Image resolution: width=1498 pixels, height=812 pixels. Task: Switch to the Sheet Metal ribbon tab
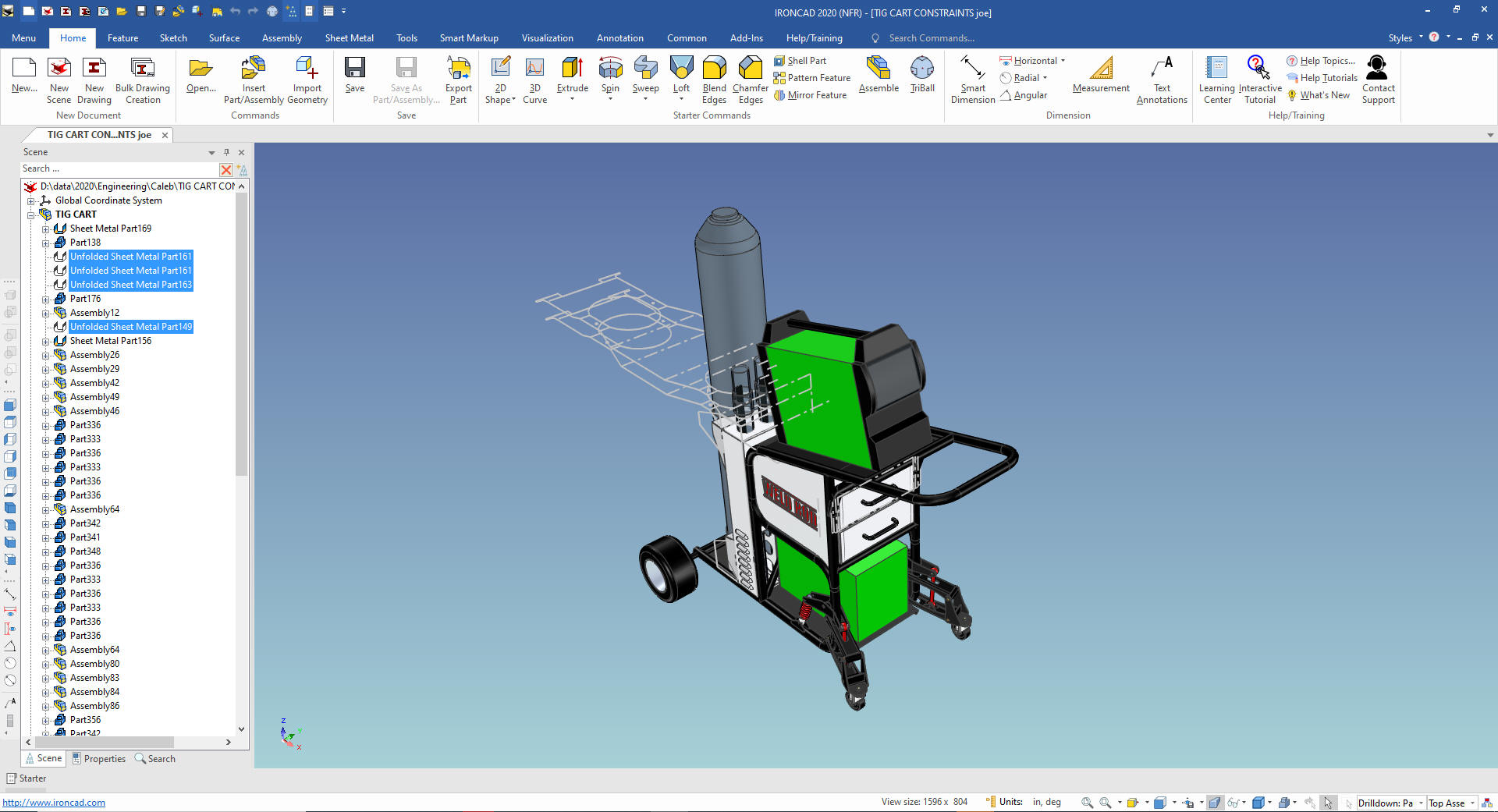tap(349, 38)
